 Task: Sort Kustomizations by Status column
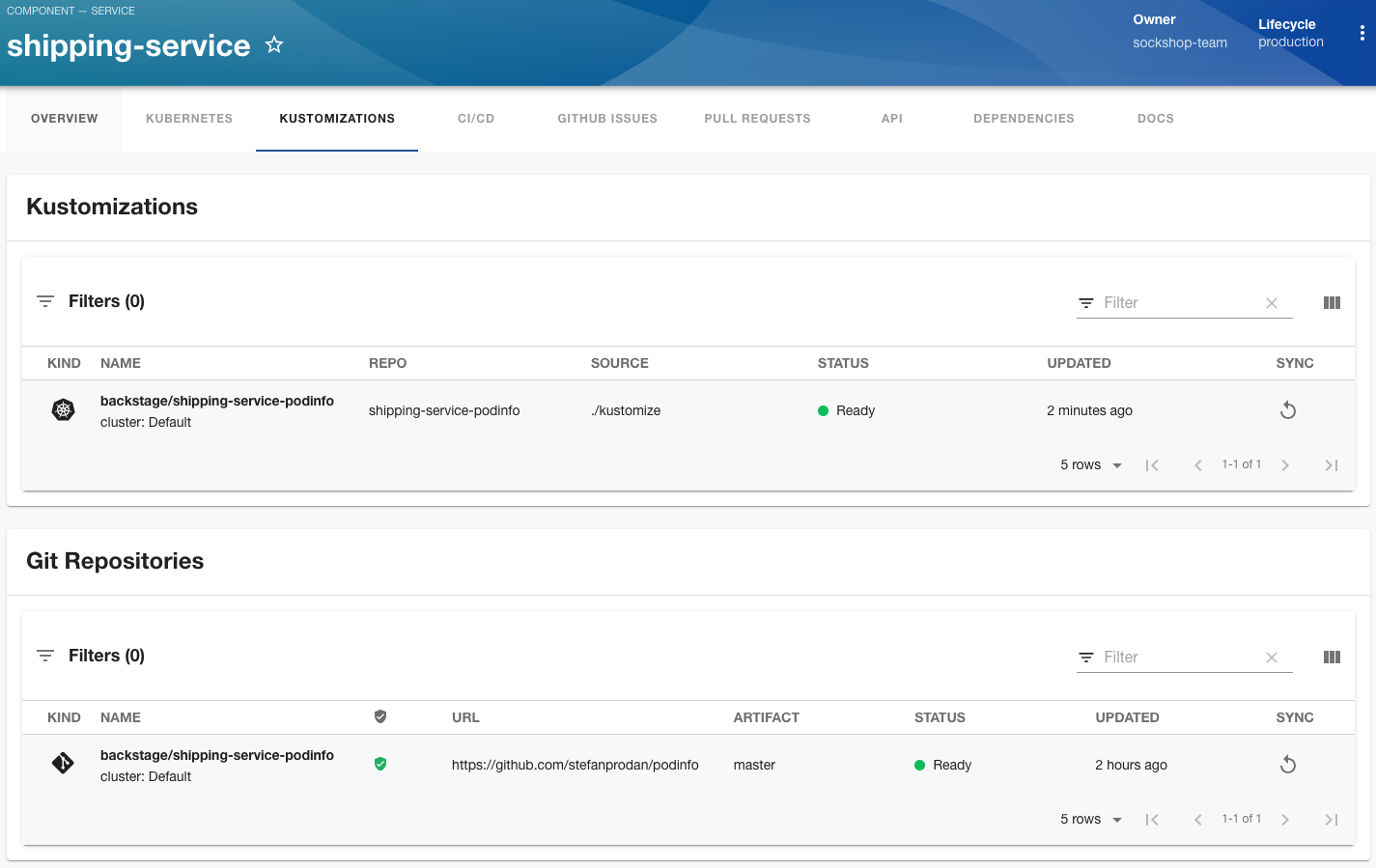tap(843, 363)
